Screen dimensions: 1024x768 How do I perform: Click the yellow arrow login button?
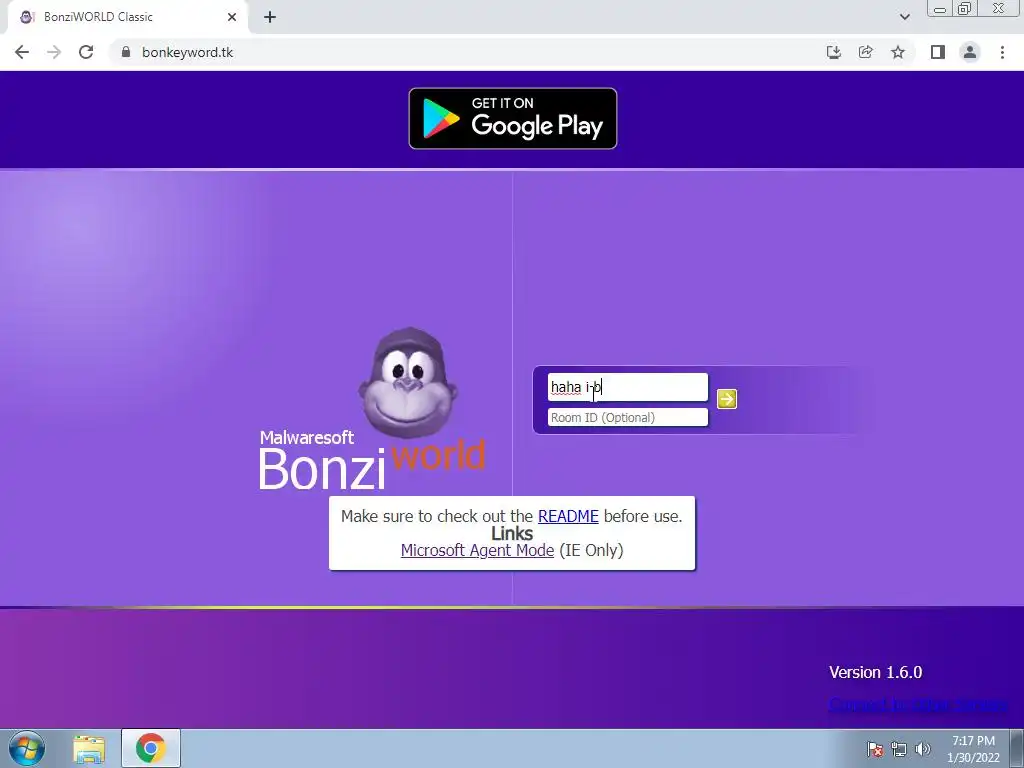click(727, 399)
